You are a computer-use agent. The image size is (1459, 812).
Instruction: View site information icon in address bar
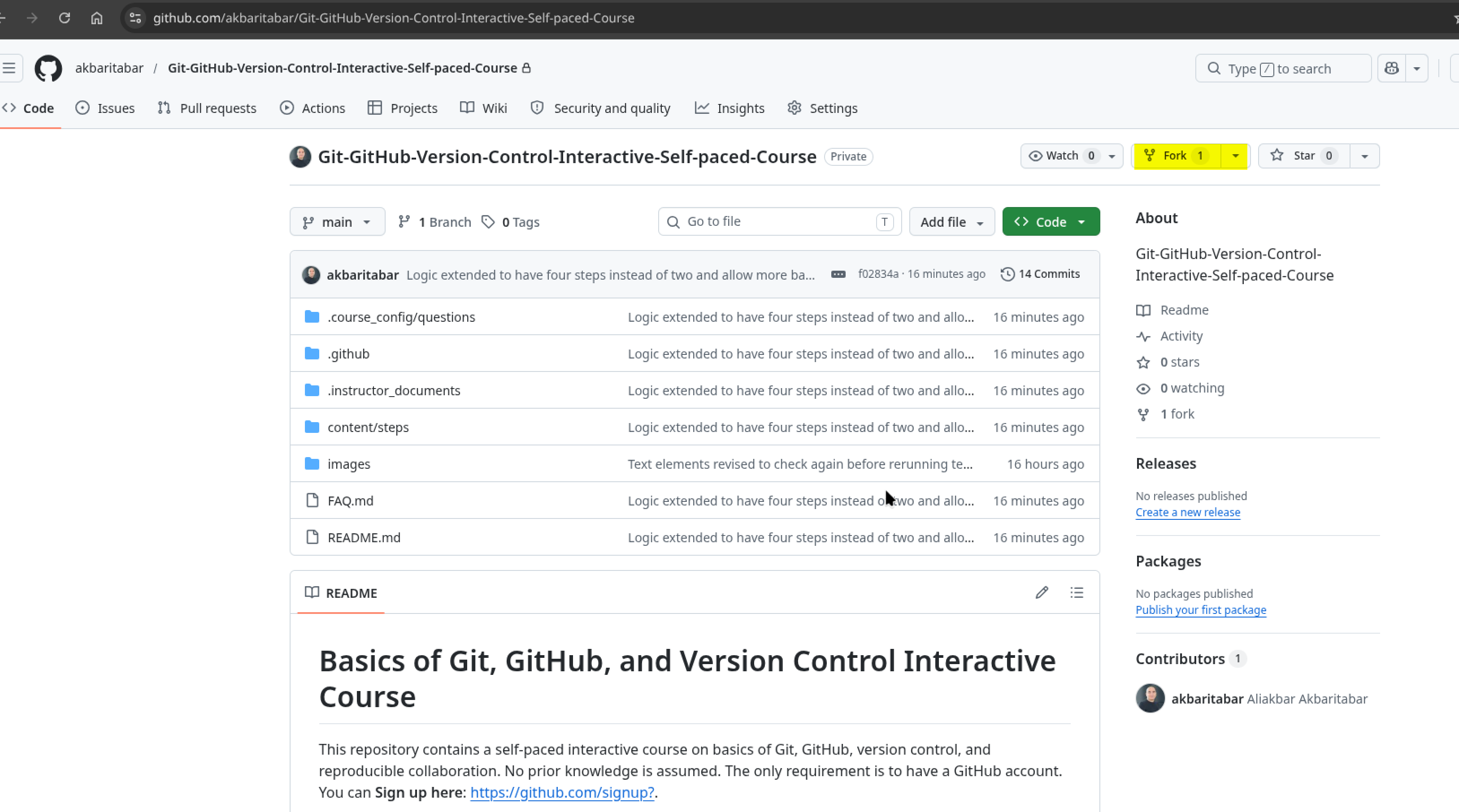(135, 18)
